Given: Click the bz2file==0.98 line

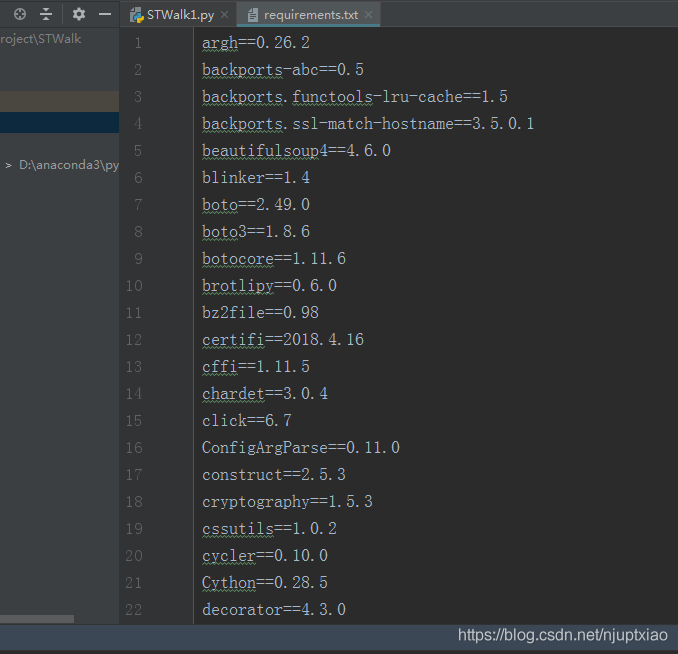Looking at the screenshot, I should pos(260,313).
